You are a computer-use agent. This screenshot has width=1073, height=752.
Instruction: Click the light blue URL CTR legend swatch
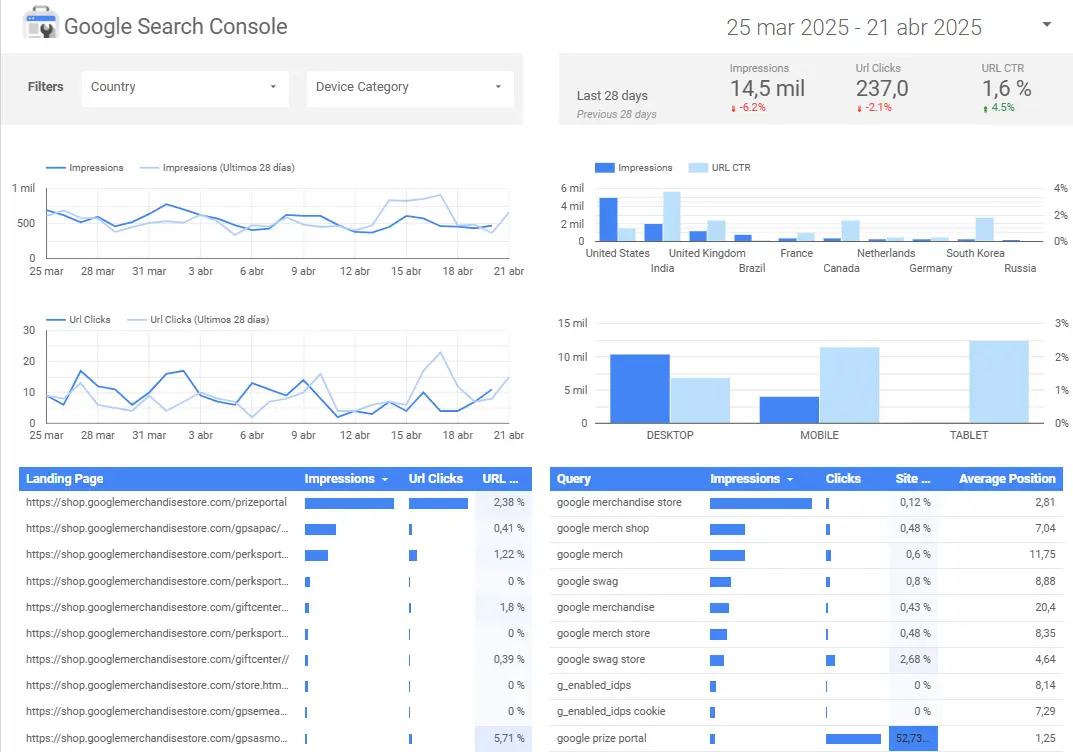pos(698,168)
